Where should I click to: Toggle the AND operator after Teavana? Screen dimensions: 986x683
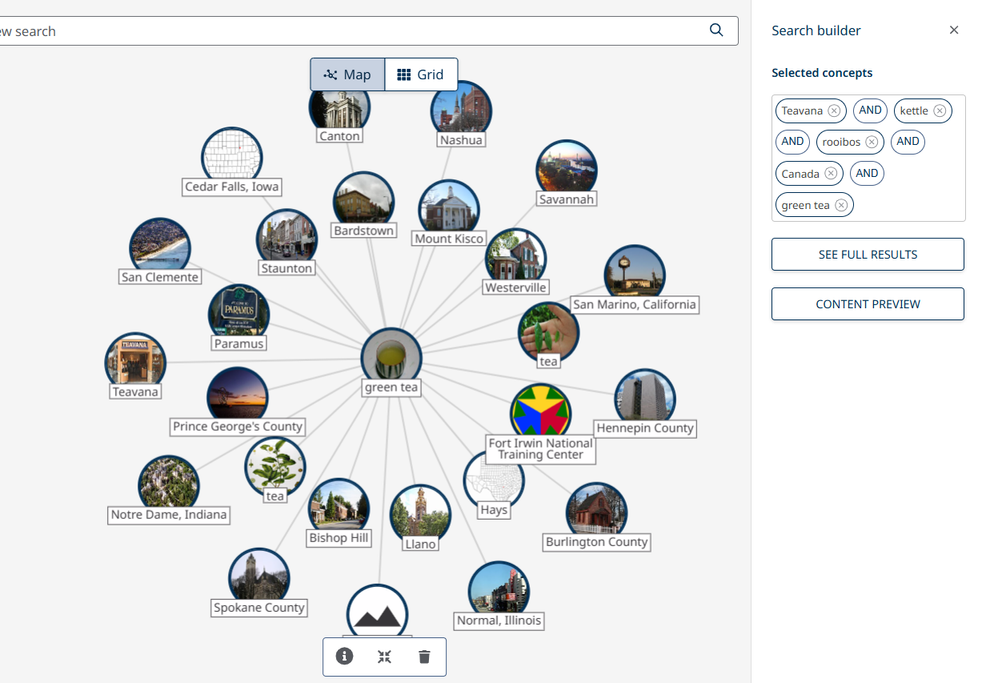coord(870,110)
